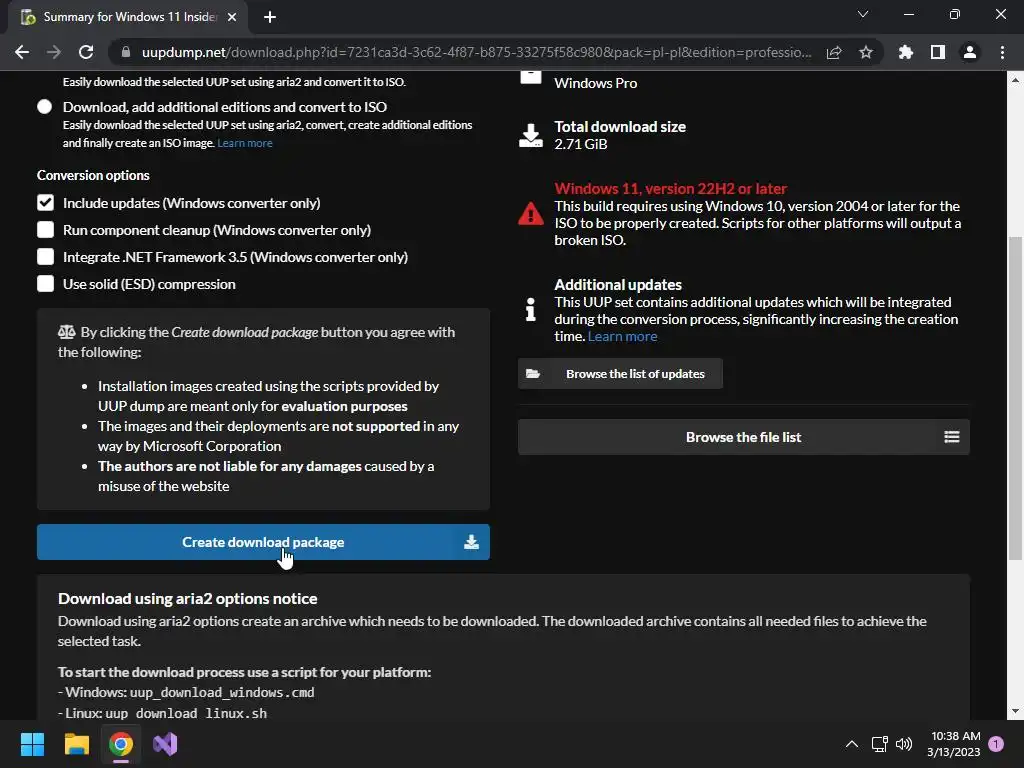Select the Summary for Windows 11 Insider tab

128,17
